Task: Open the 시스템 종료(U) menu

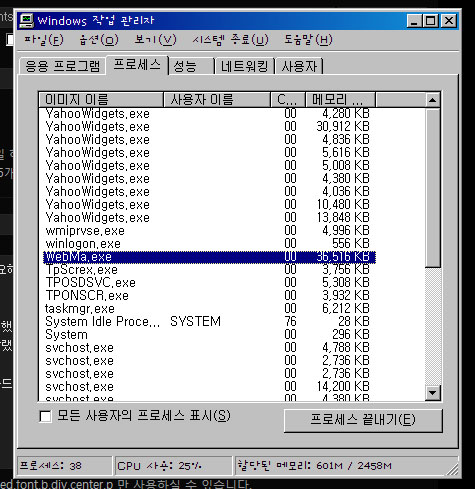Action: pyautogui.click(x=230, y=40)
